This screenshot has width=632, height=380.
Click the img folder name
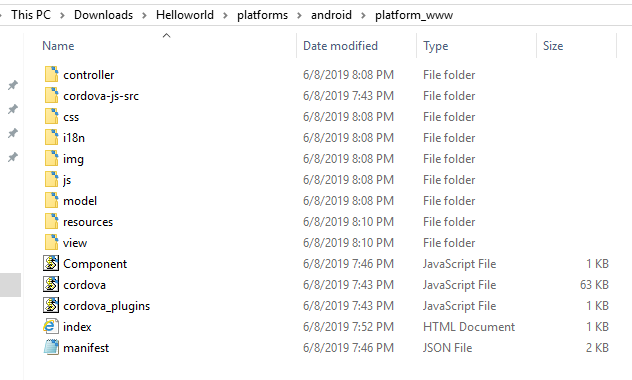pyautogui.click(x=73, y=159)
